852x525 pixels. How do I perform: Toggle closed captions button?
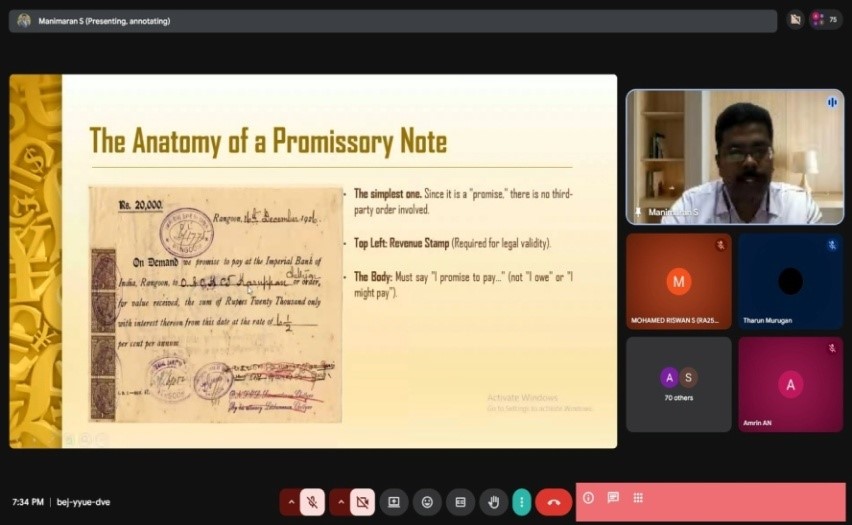coord(460,502)
